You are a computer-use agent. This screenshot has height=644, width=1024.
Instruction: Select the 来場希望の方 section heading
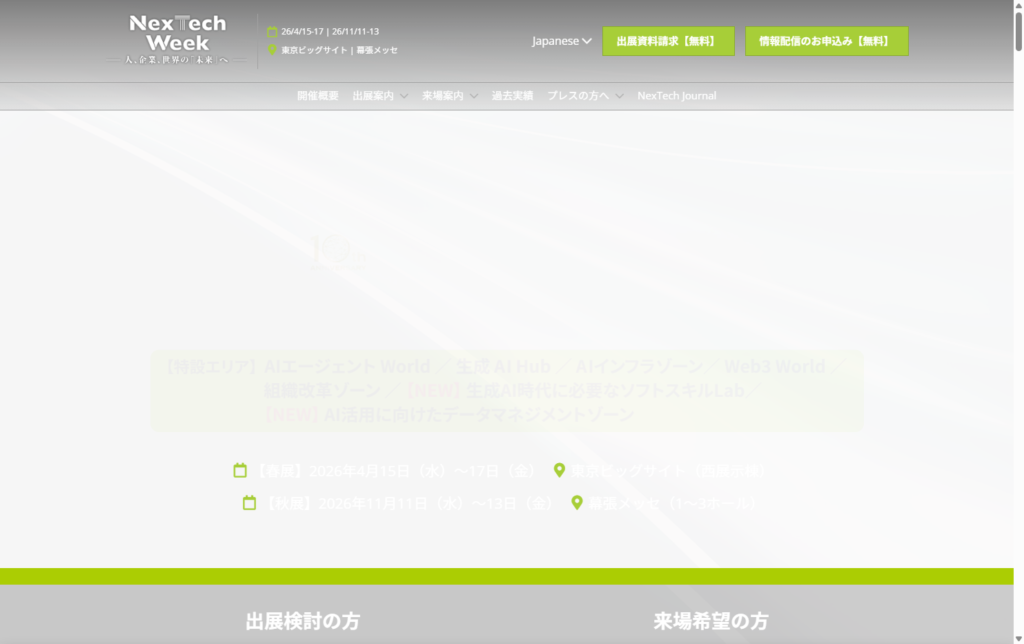pyautogui.click(x=711, y=621)
